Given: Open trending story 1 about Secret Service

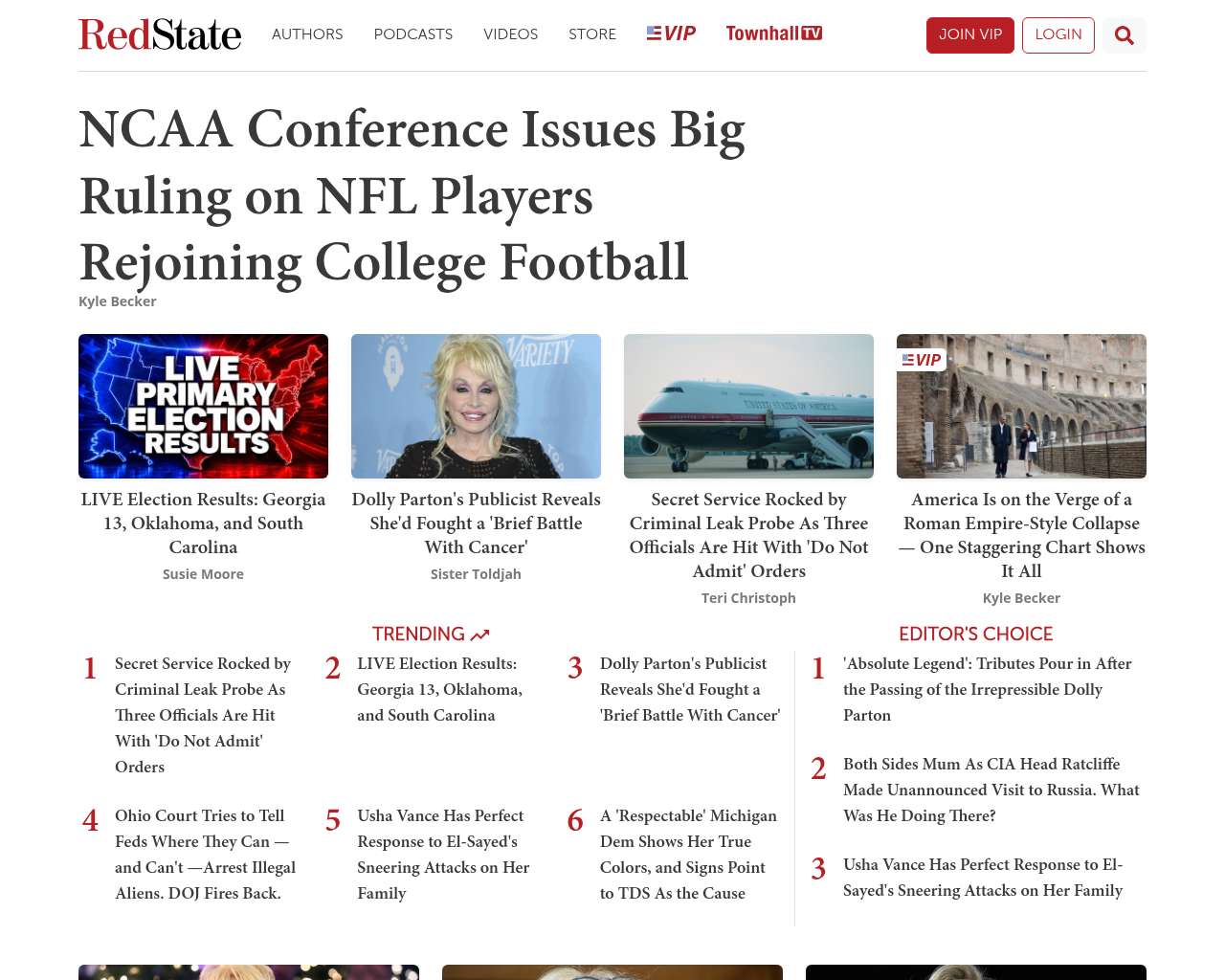Looking at the screenshot, I should coord(204,715).
